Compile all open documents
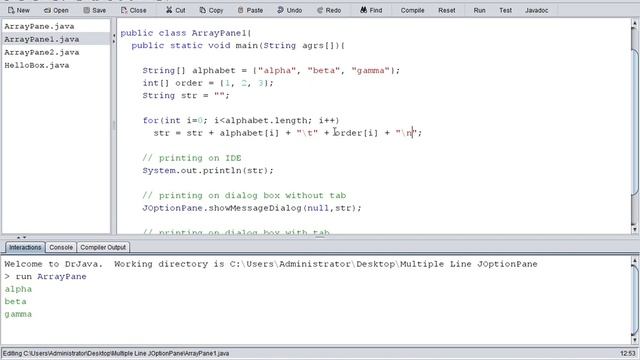Viewport: 640px width, 360px height. [x=412, y=10]
